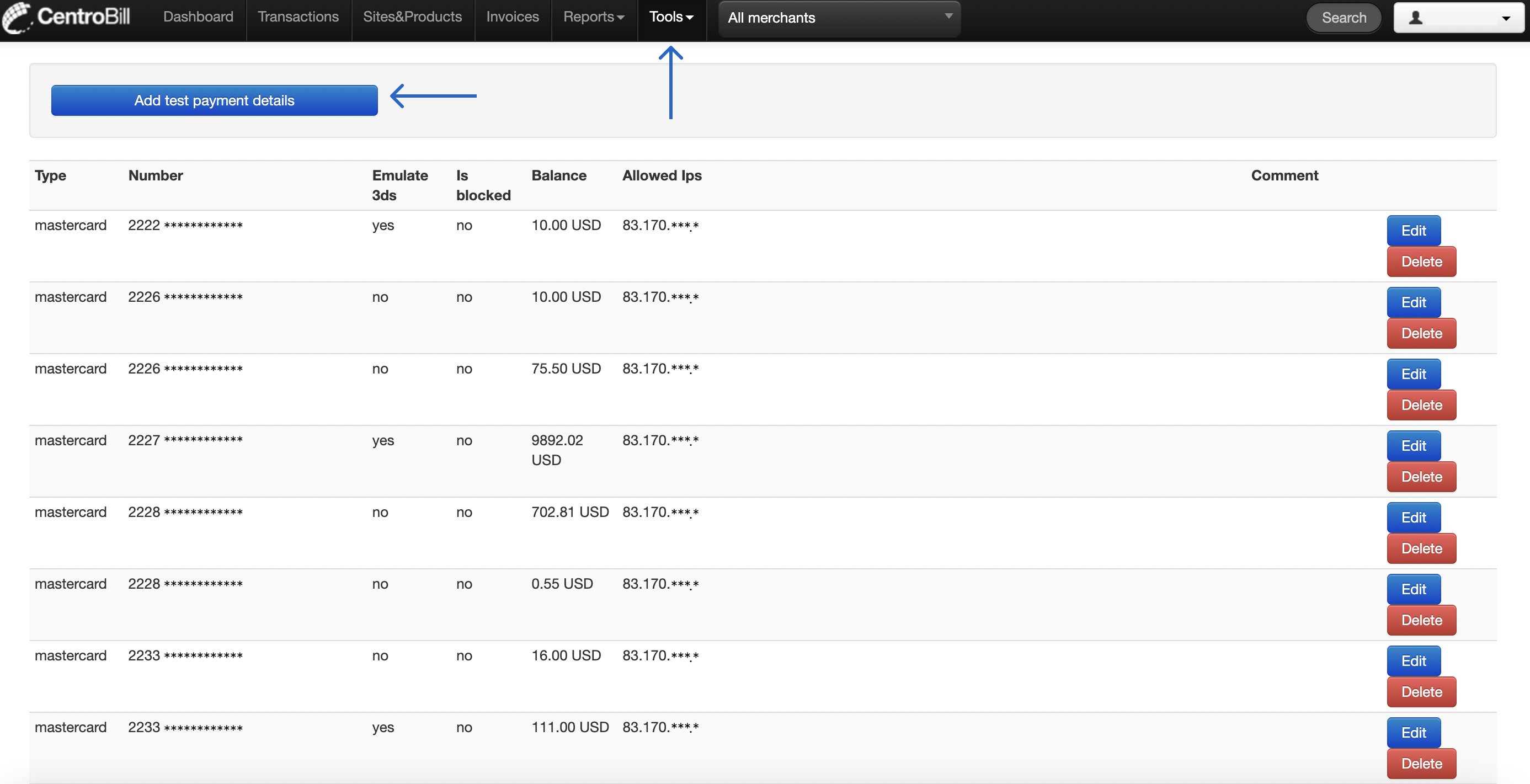Edit the card with 702.81 USD balance
The width and height of the screenshot is (1530, 784).
1414,518
